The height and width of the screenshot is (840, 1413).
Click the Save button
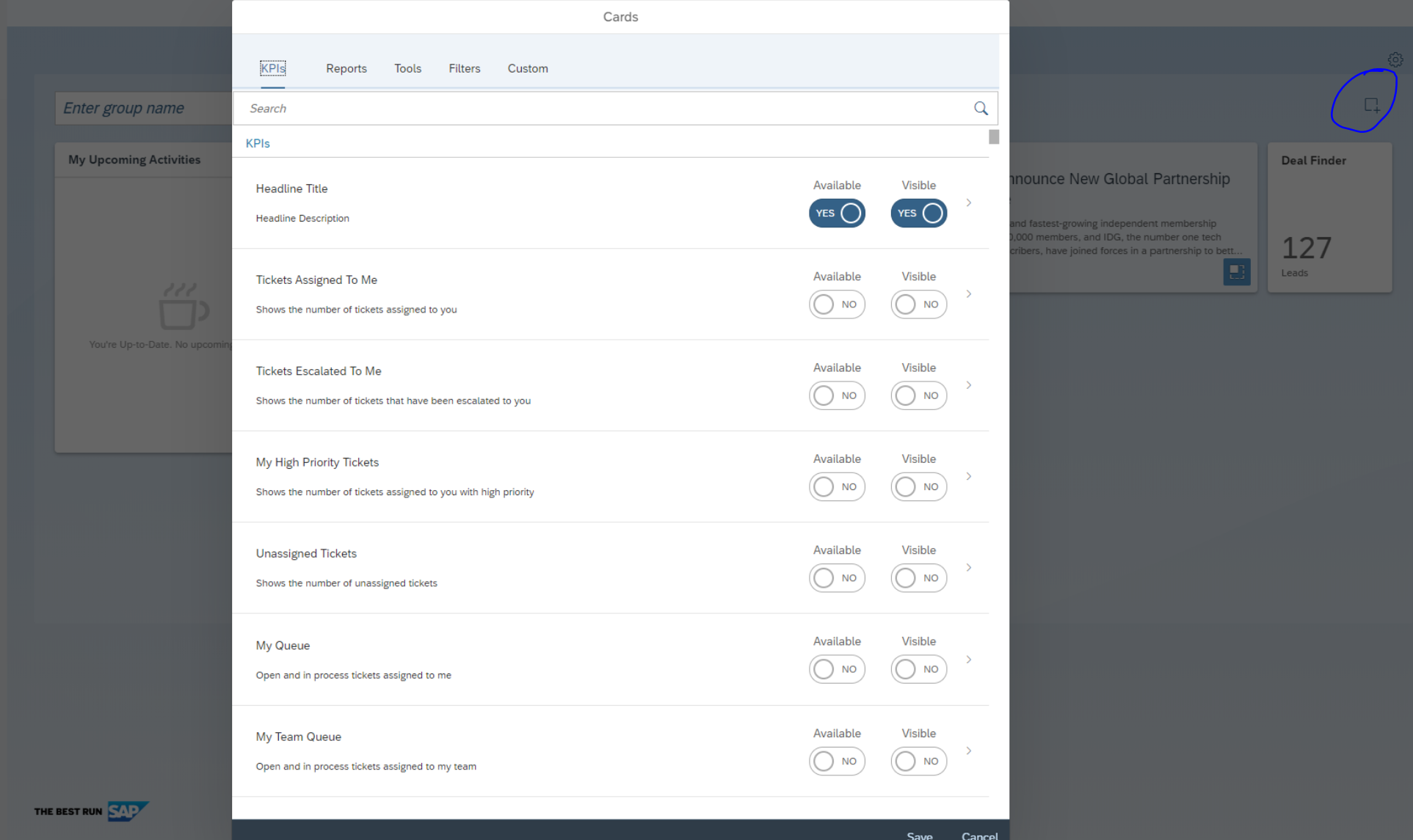point(919,835)
